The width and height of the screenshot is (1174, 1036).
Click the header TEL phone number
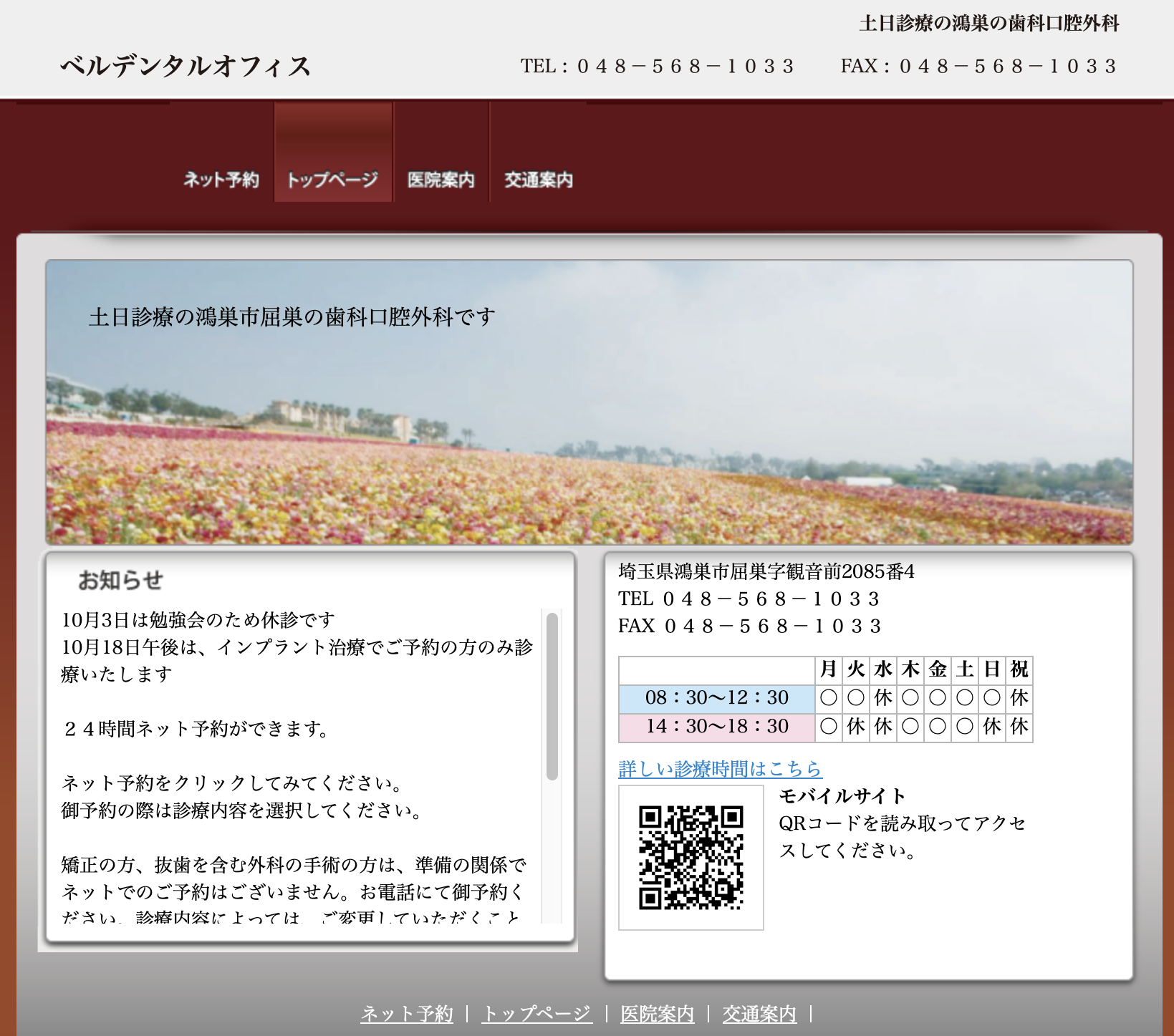tap(658, 67)
